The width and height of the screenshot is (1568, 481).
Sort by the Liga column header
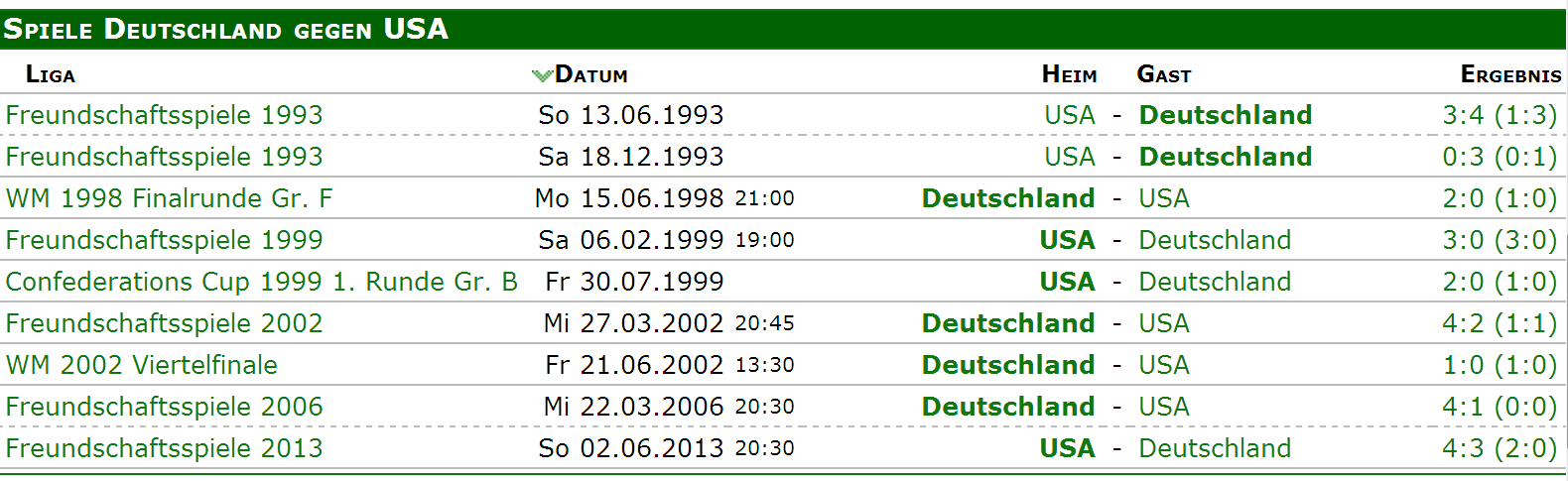click(51, 74)
